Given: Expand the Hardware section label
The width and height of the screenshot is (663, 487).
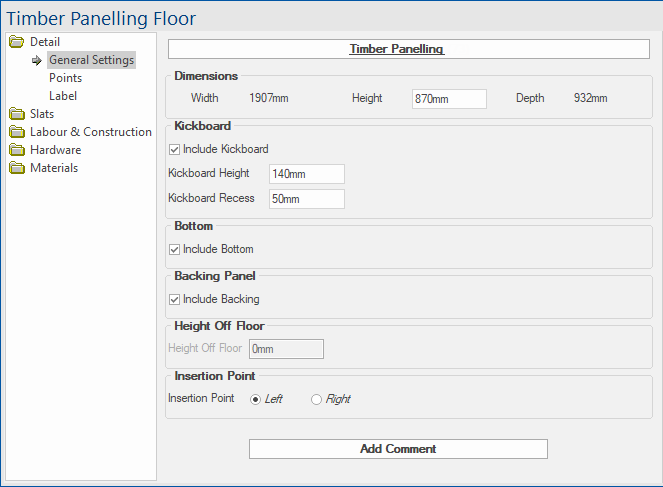Looking at the screenshot, I should 55,150.
